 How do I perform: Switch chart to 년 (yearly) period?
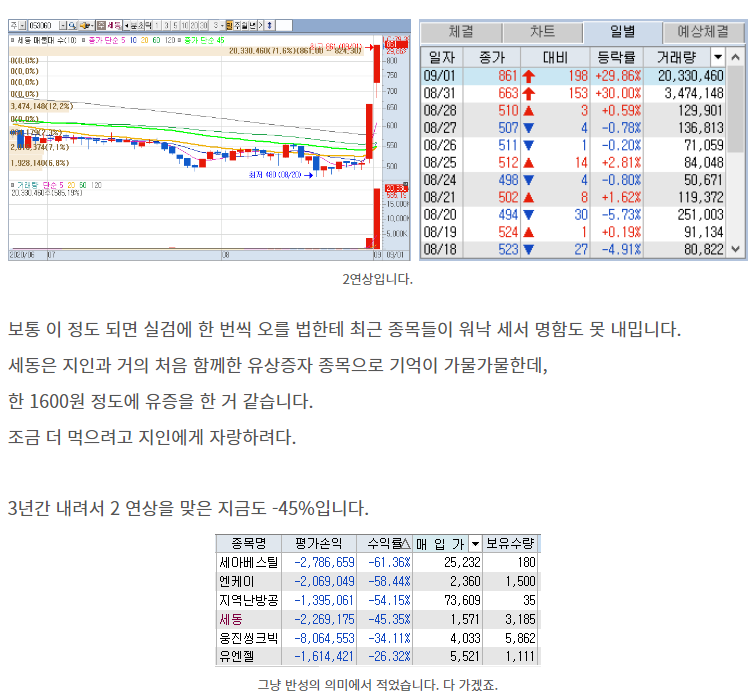pyautogui.click(x=252, y=26)
